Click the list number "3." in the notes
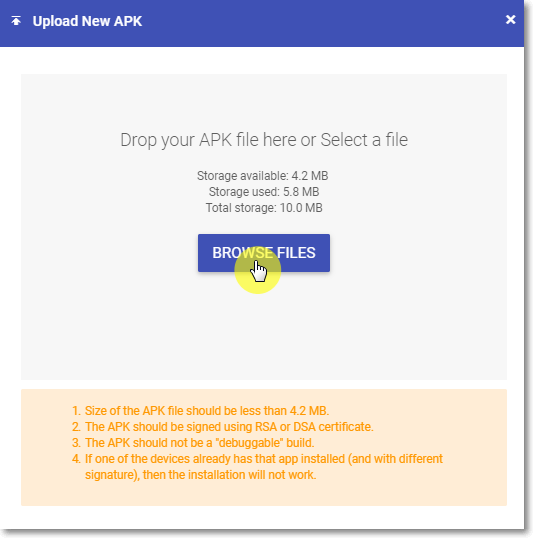Viewport: 533px width, 538px height. click(76, 443)
